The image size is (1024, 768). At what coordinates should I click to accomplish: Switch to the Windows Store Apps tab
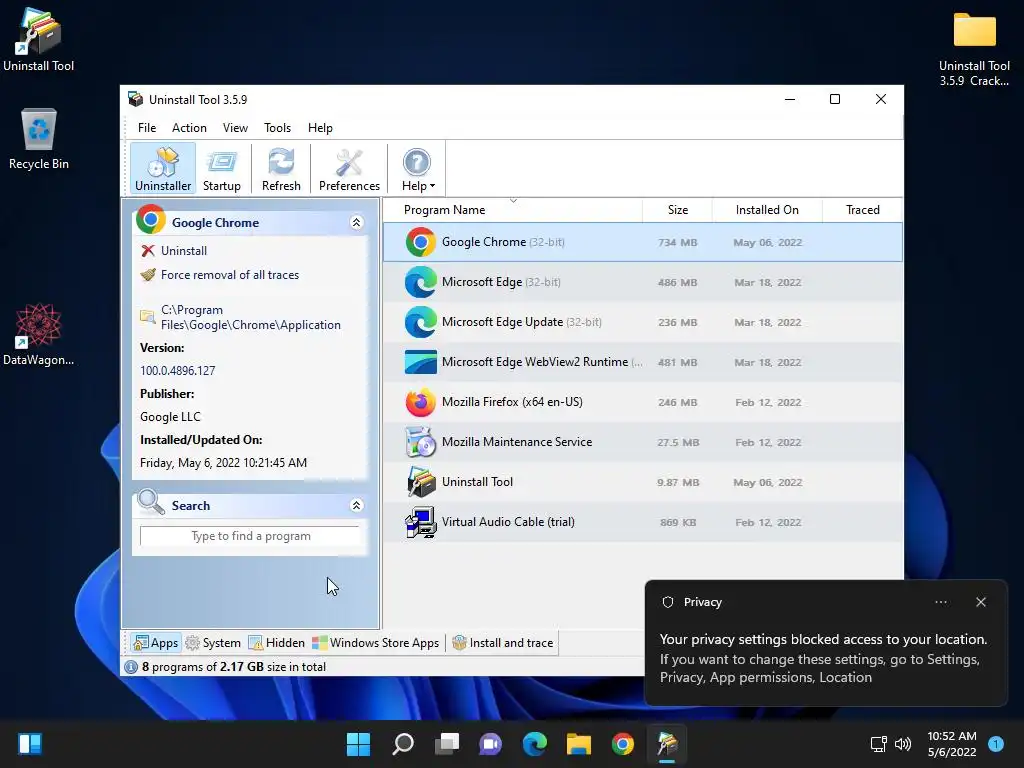376,643
